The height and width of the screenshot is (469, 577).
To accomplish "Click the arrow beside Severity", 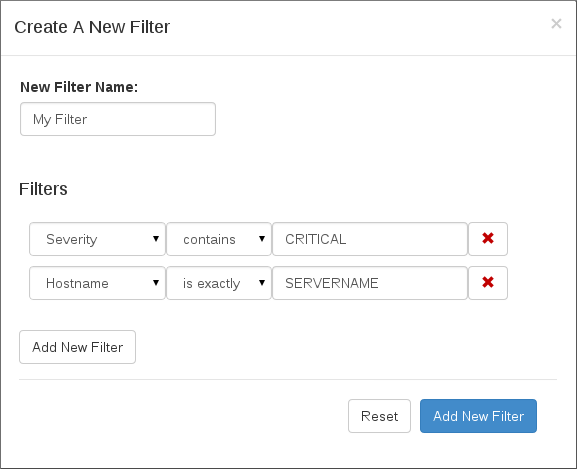I will (156, 239).
